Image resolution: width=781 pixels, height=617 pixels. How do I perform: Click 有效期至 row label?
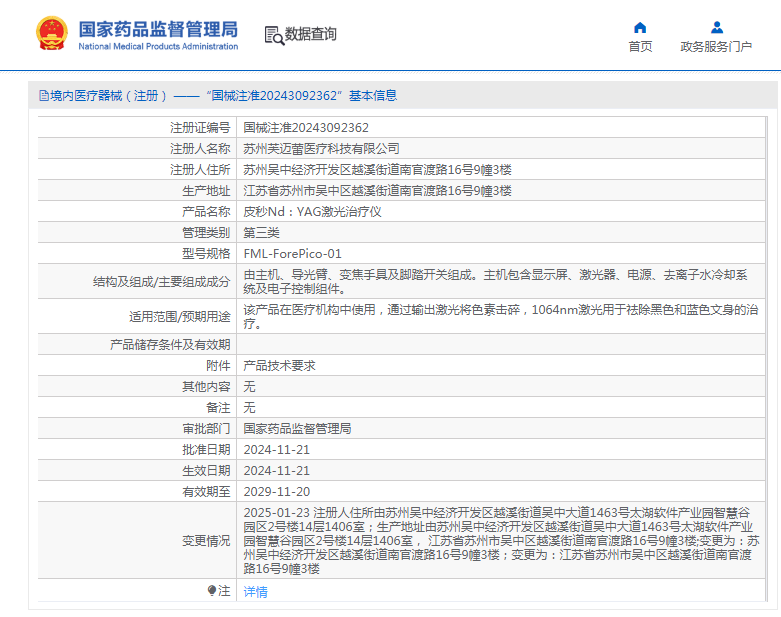(x=206, y=492)
